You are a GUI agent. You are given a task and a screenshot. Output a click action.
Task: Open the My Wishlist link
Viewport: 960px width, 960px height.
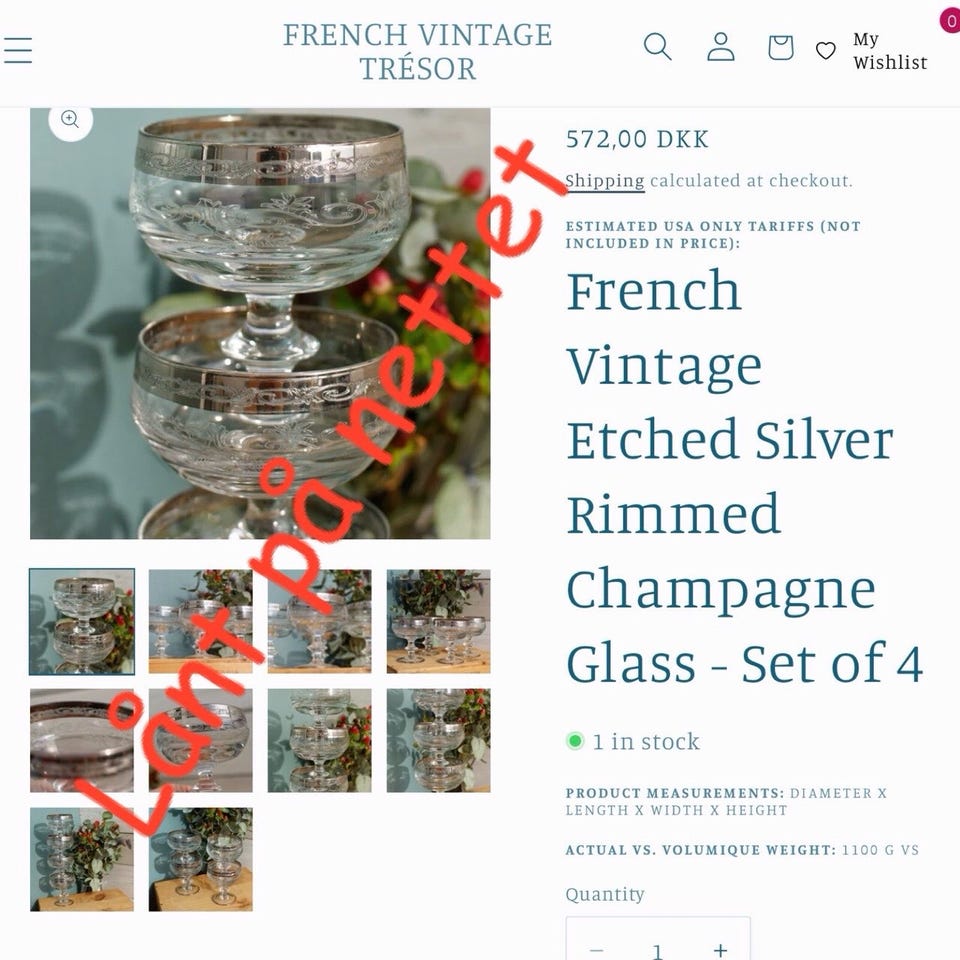(x=890, y=51)
